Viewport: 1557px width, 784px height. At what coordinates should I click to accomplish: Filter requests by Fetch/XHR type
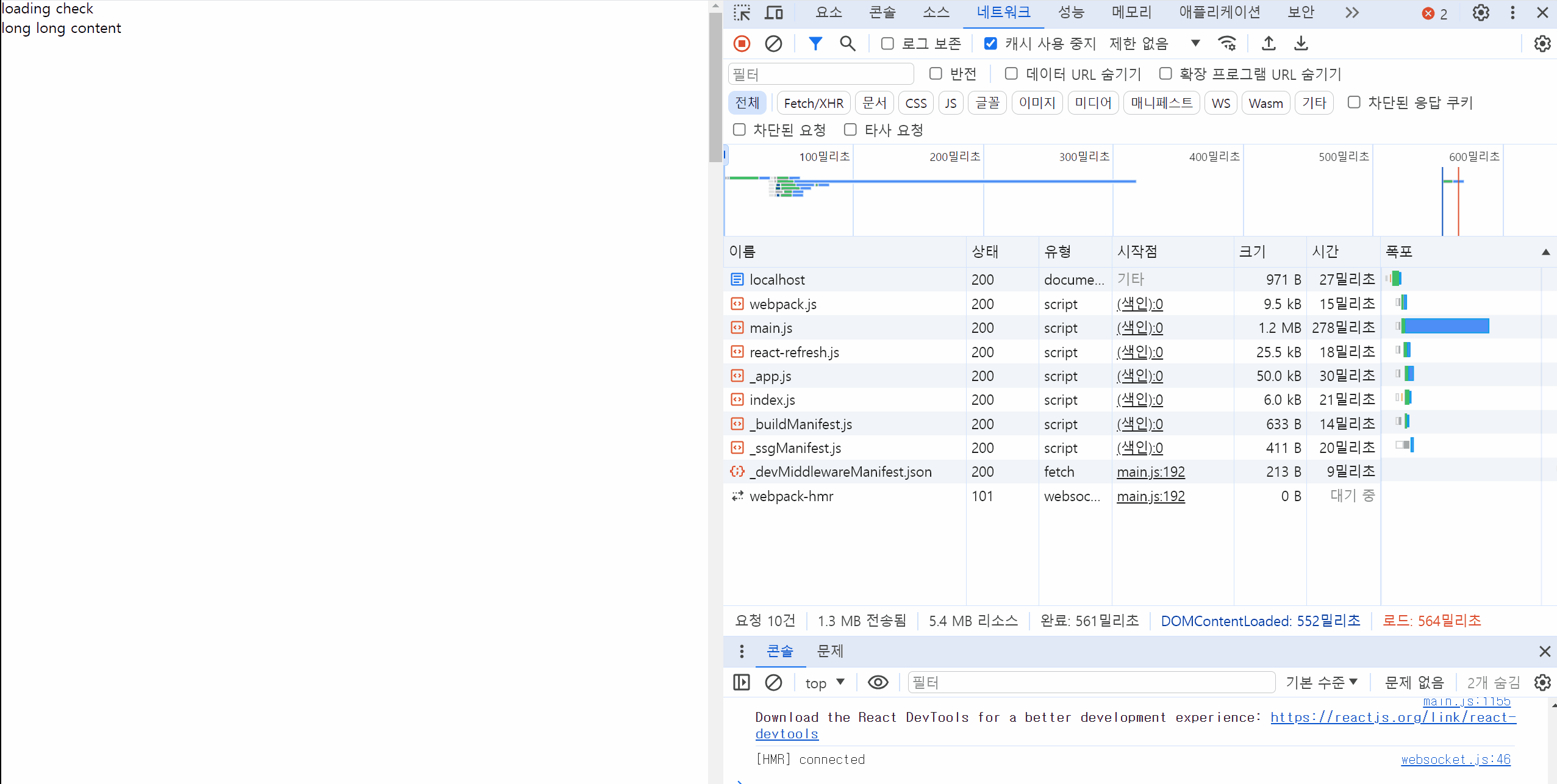[814, 103]
